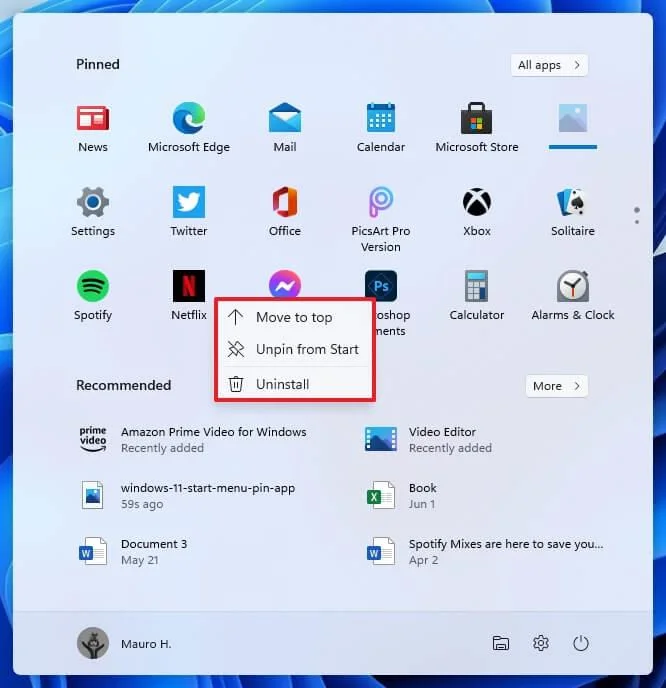666x688 pixels.
Task: Open Document 3 Word file
Action: pyautogui.click(x=134, y=552)
